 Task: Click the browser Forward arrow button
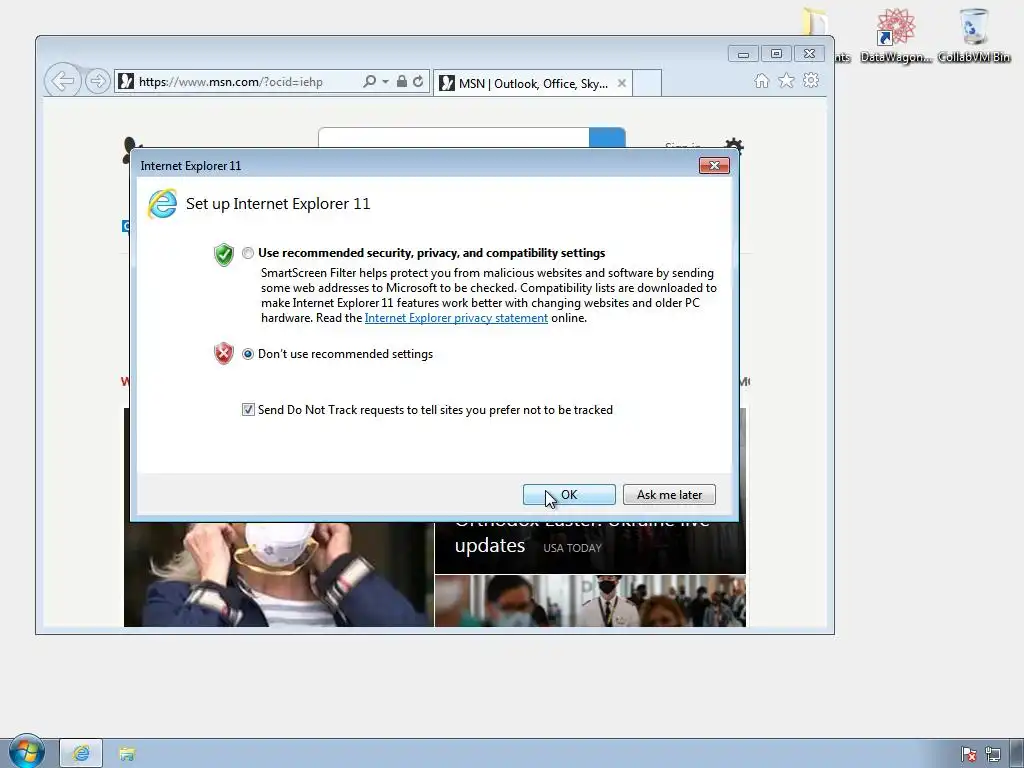click(x=98, y=81)
